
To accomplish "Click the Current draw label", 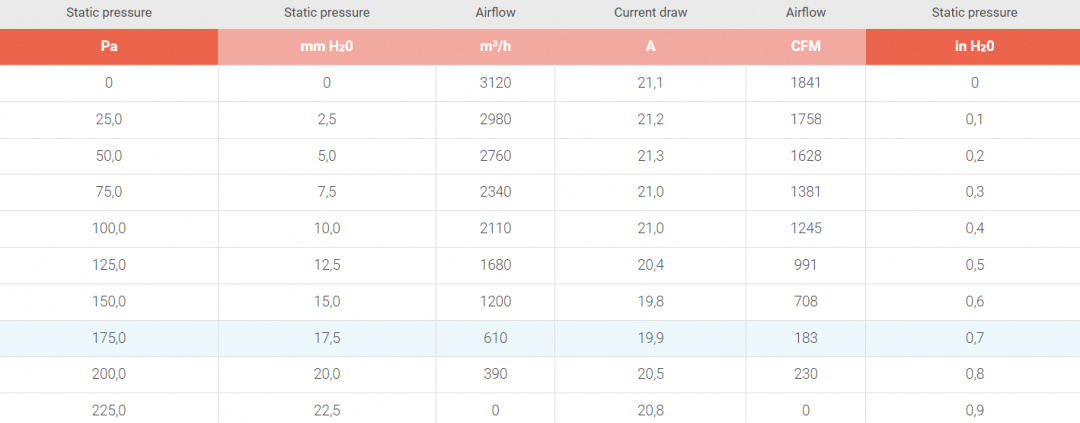I will click(650, 13).
